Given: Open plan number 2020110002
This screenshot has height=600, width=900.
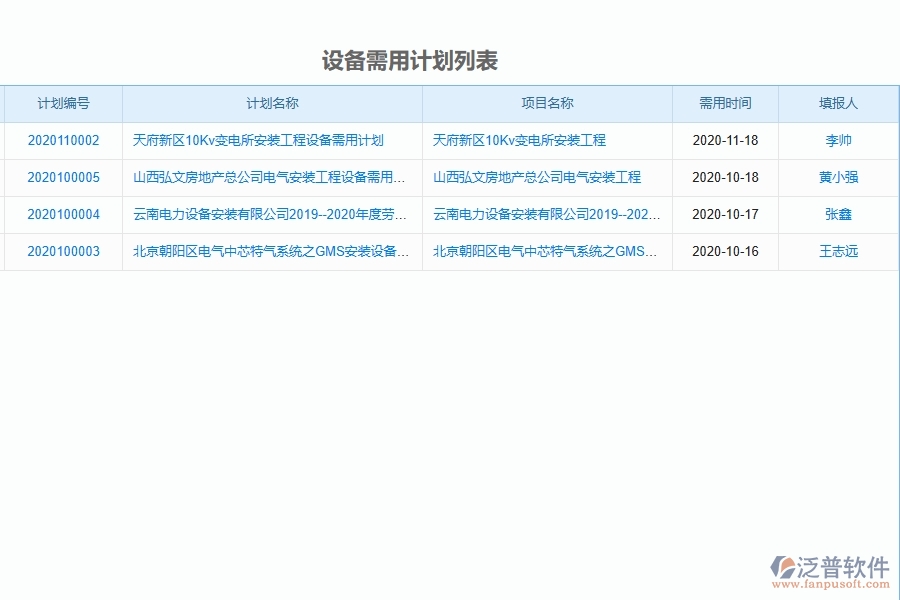Looking at the screenshot, I should 62,140.
